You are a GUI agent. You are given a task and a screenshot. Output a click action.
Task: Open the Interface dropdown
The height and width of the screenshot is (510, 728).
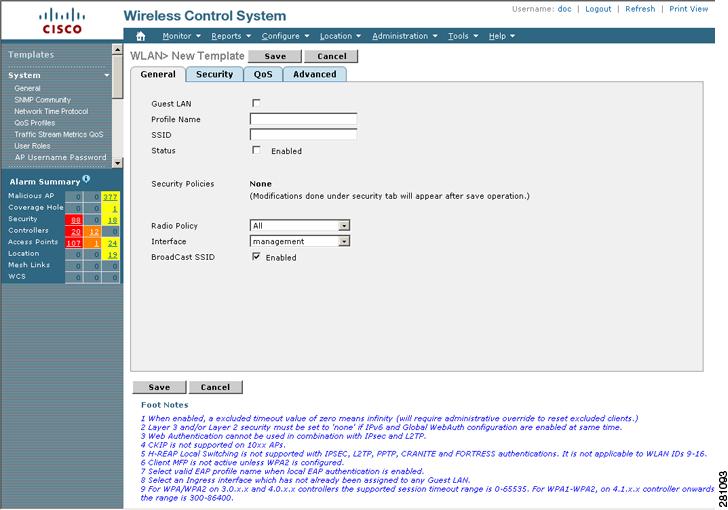point(300,241)
